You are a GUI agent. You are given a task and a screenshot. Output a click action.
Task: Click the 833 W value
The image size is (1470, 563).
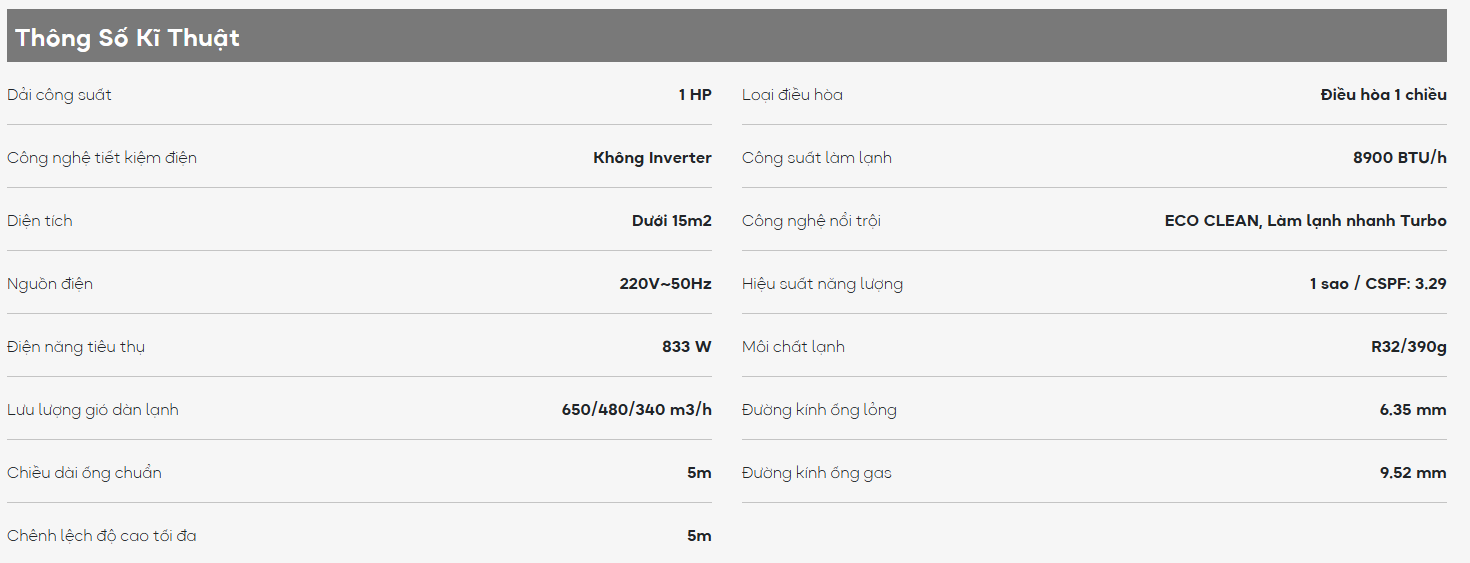click(x=687, y=347)
